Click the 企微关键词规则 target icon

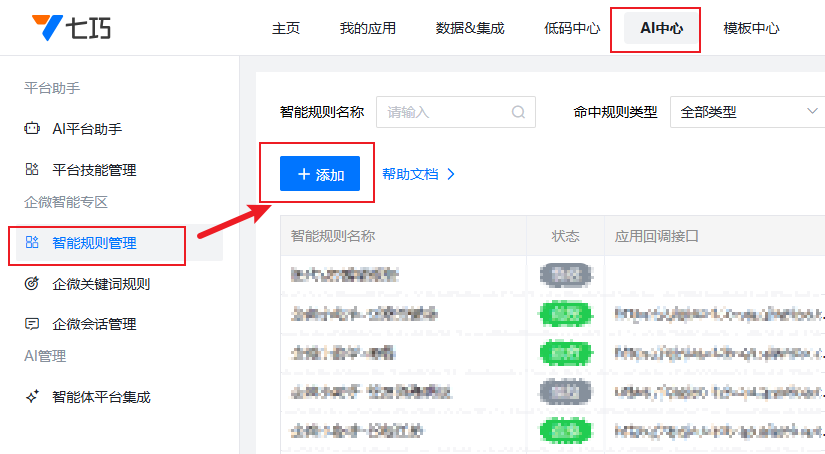(x=32, y=284)
